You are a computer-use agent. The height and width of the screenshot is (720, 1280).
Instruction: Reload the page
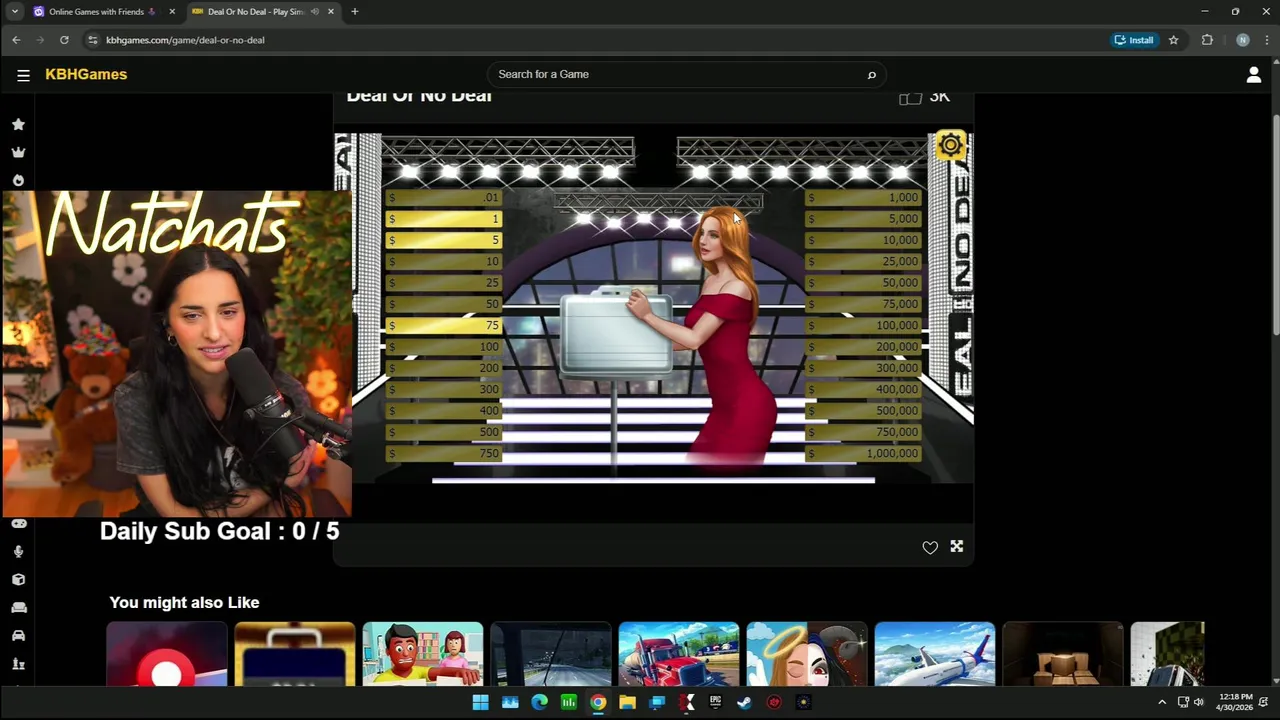coord(64,40)
